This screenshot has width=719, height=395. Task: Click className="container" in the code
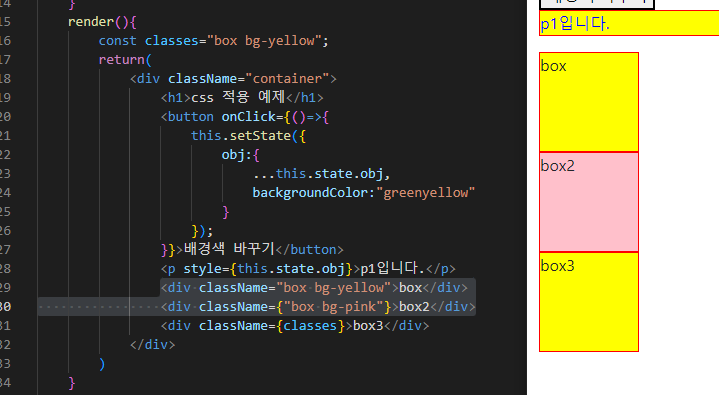(x=249, y=78)
